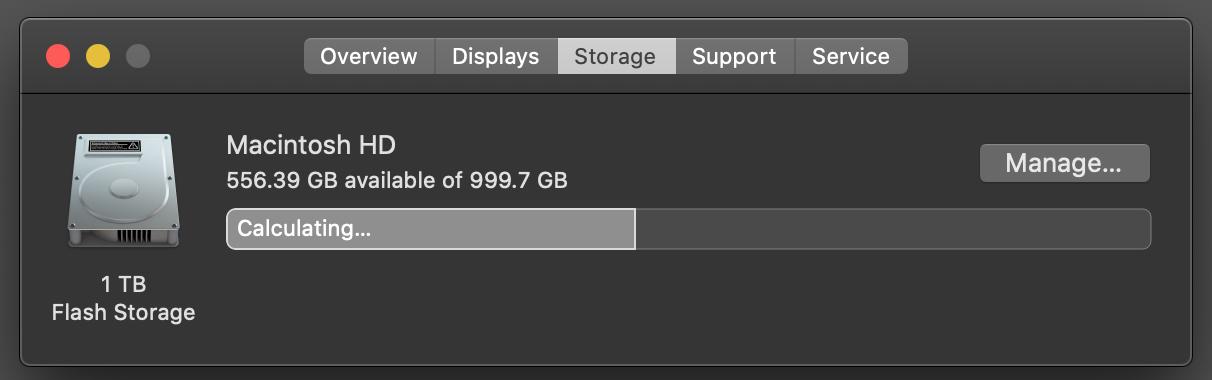Click the sticker label on the drive icon

(x=115, y=145)
